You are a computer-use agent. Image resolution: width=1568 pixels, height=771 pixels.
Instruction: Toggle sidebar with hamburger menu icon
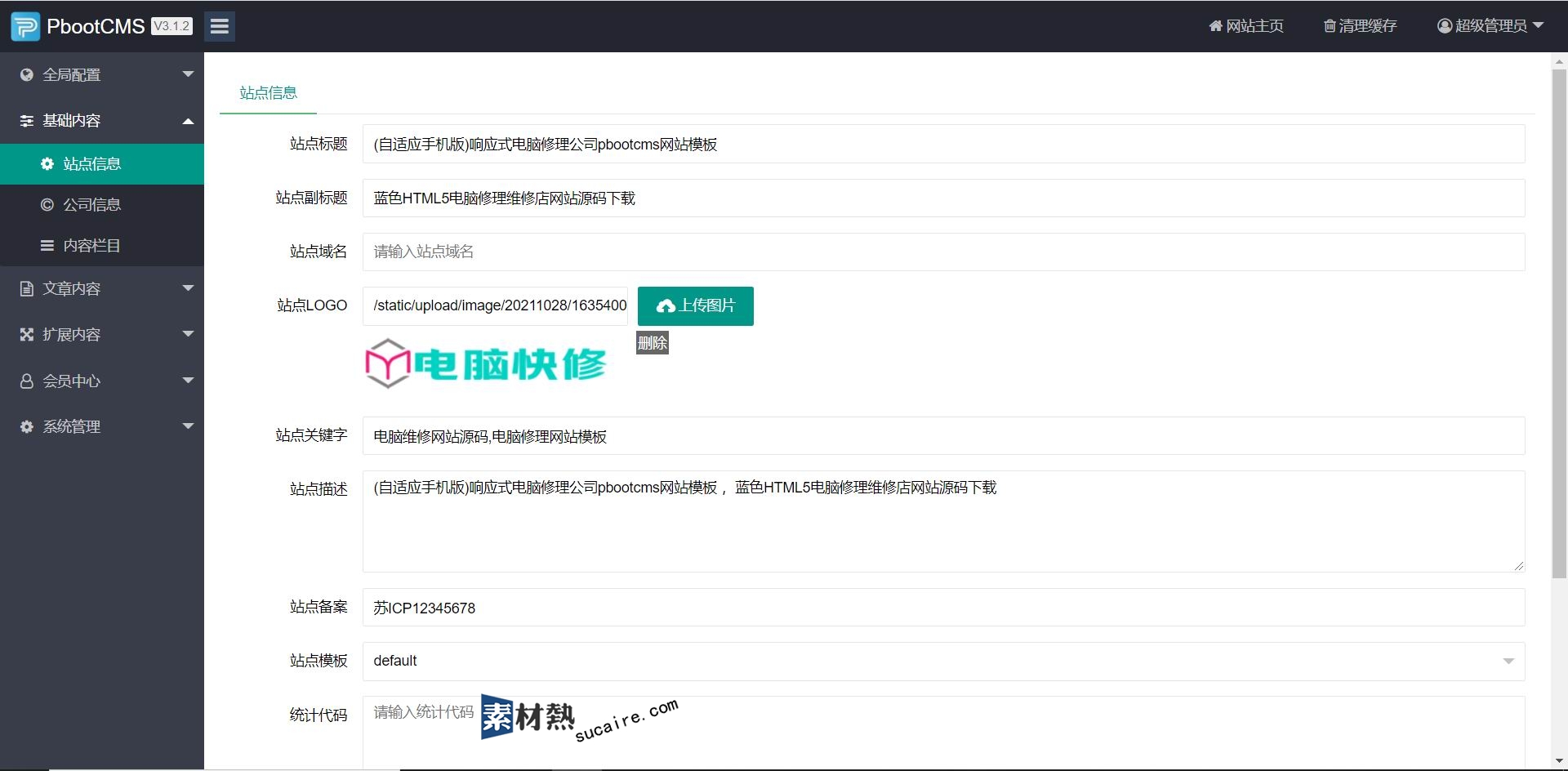point(219,26)
